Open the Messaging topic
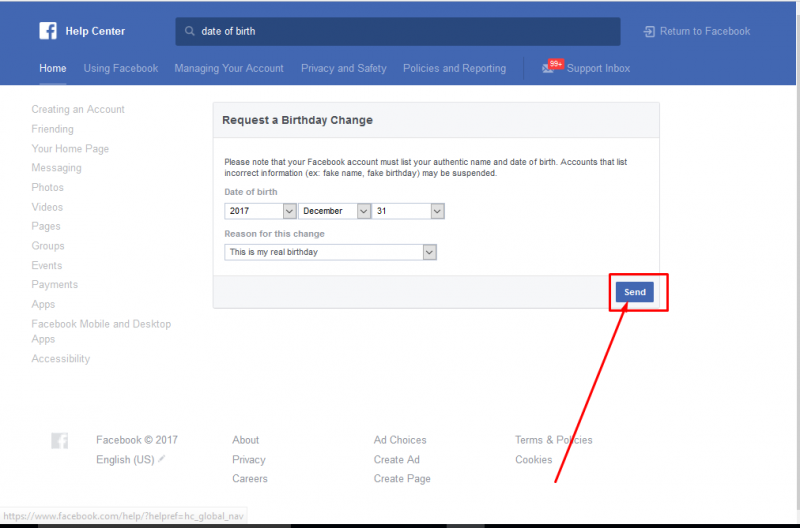Image resolution: width=800 pixels, height=528 pixels. pos(57,168)
